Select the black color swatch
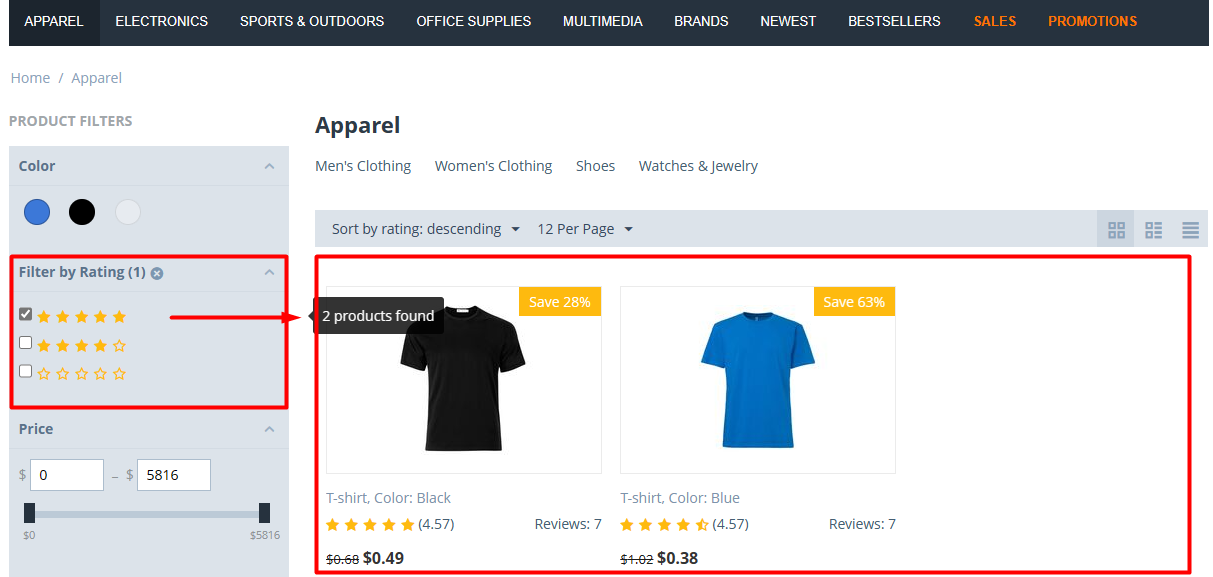 (x=82, y=212)
